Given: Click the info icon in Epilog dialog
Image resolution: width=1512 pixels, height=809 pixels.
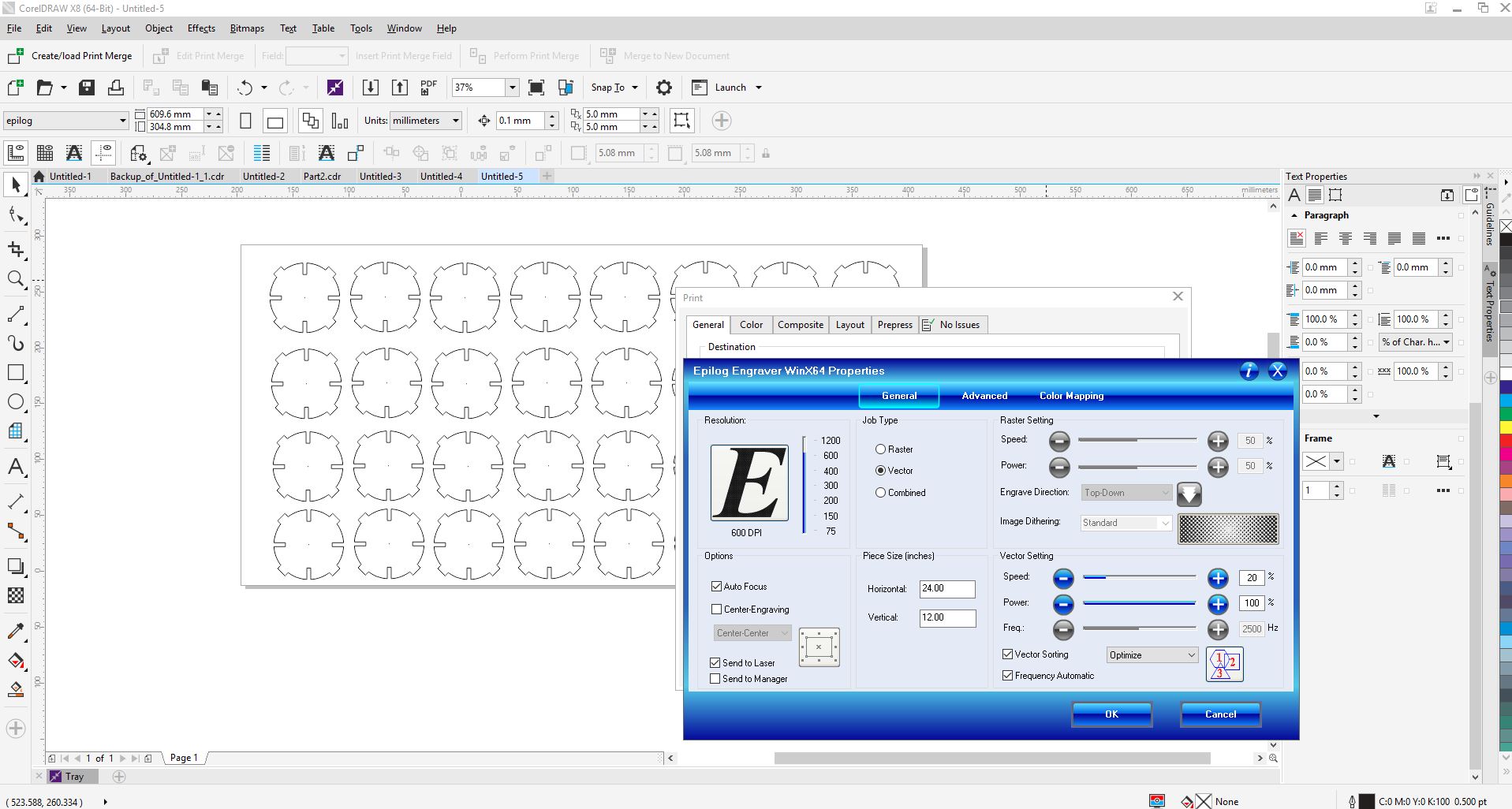Looking at the screenshot, I should coord(1249,371).
